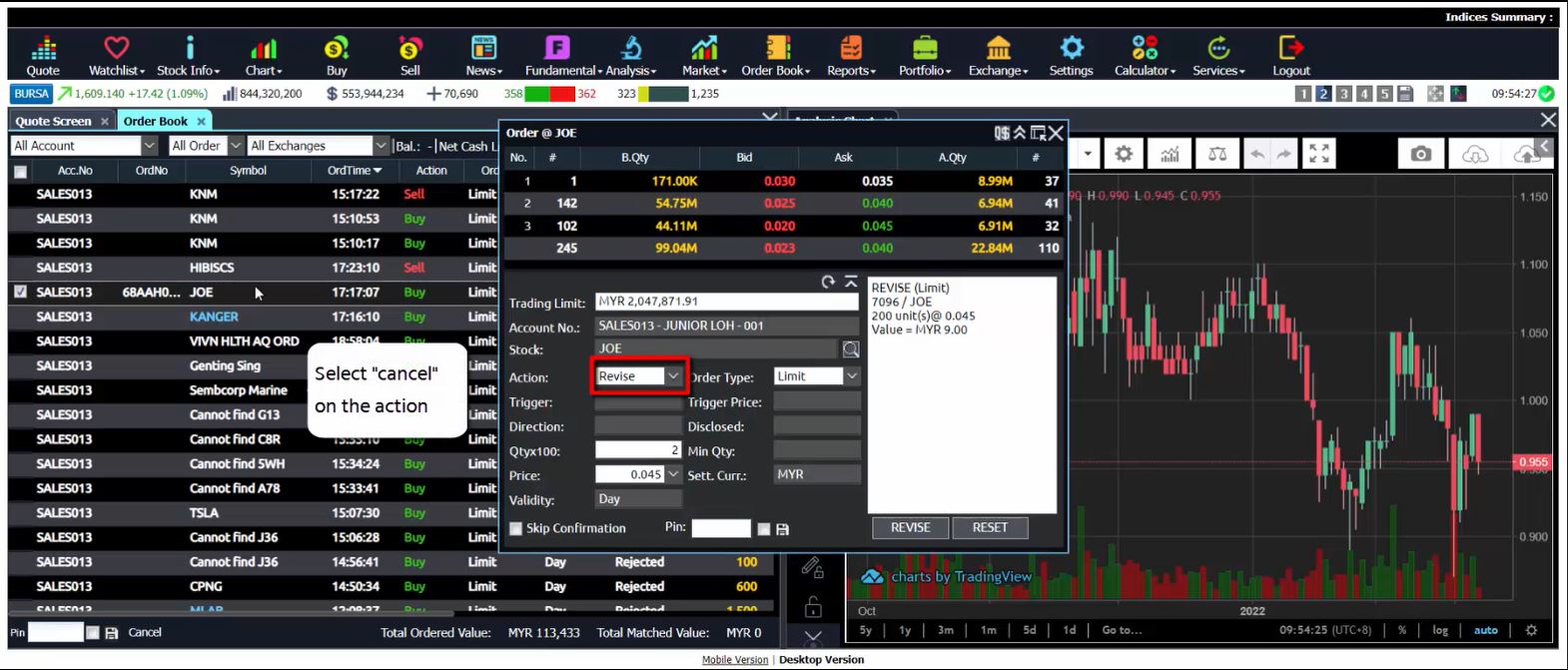Open the Action dropdown showing Revise
This screenshot has width=1568, height=670.
pos(639,376)
